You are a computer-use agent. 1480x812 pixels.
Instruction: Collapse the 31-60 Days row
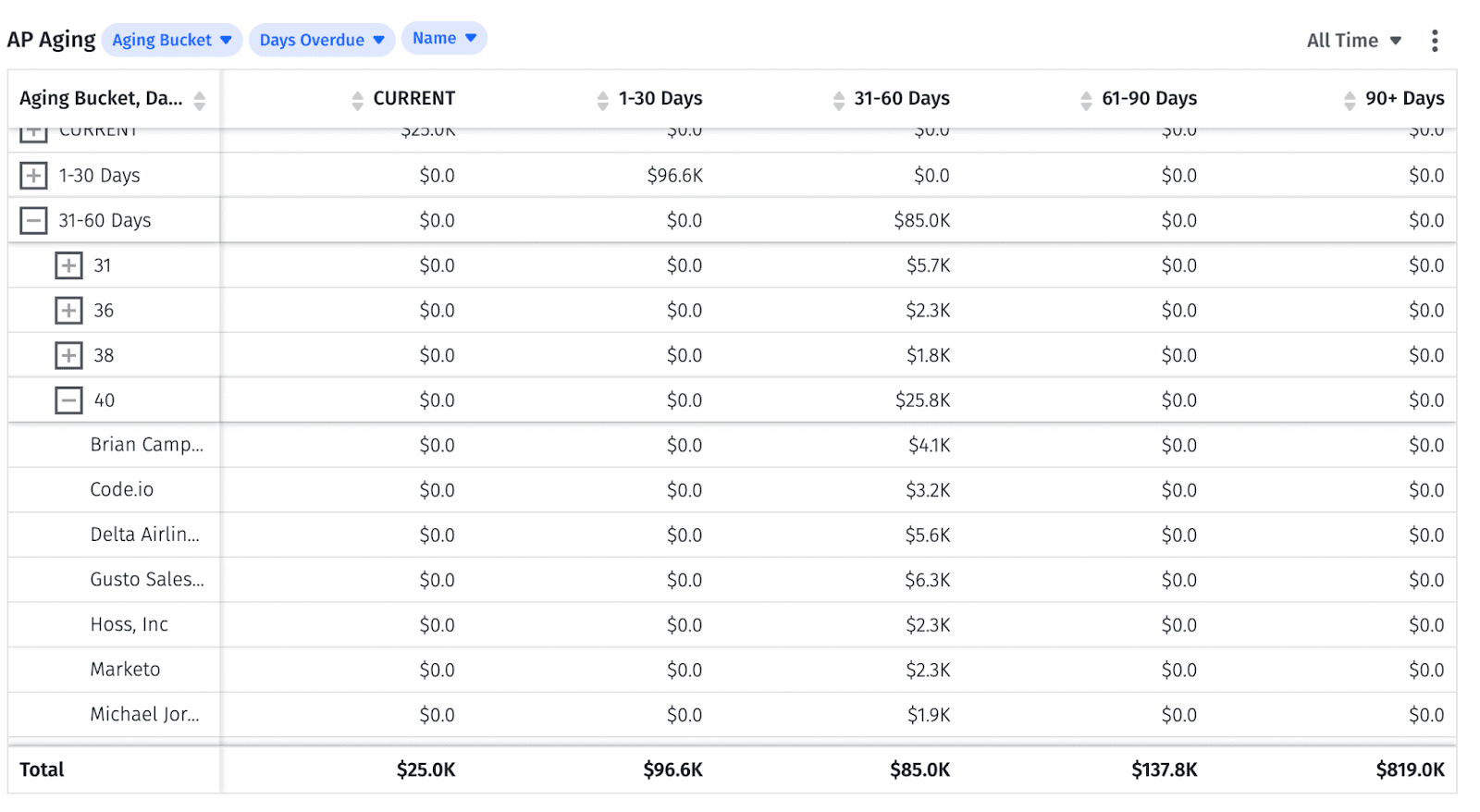pos(34,221)
